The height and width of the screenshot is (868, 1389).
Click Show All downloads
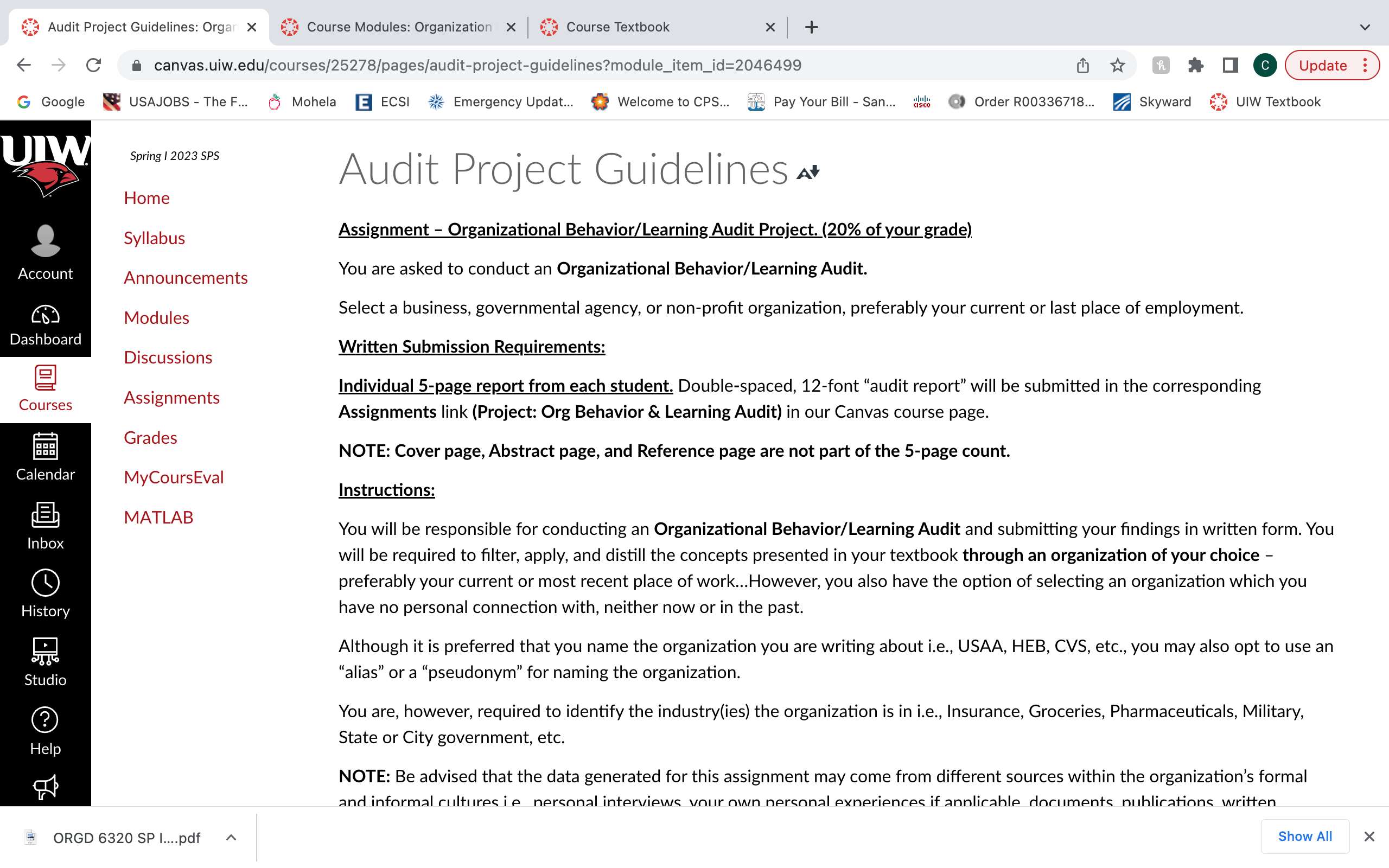coord(1304,837)
